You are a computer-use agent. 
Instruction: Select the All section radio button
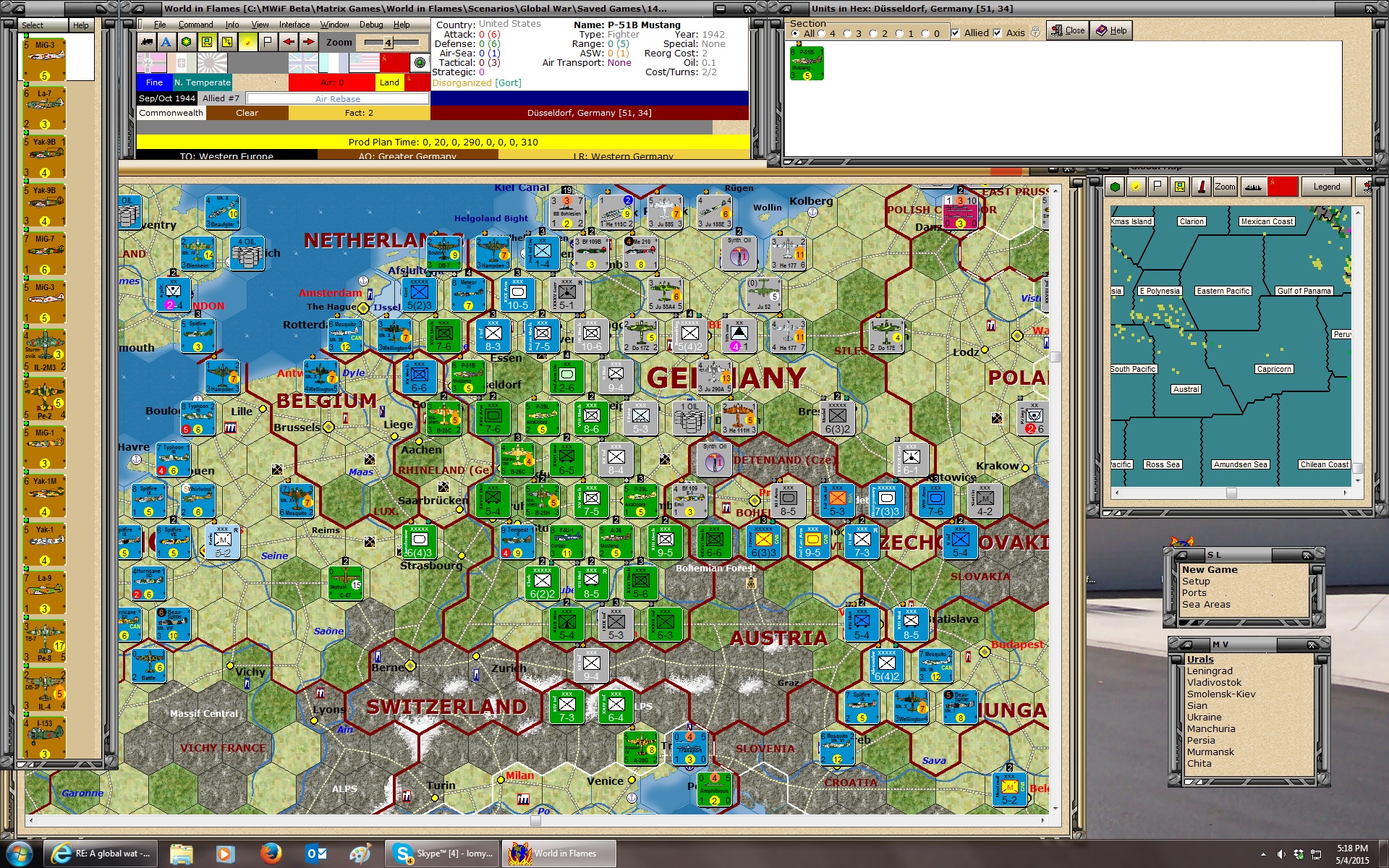[x=796, y=34]
